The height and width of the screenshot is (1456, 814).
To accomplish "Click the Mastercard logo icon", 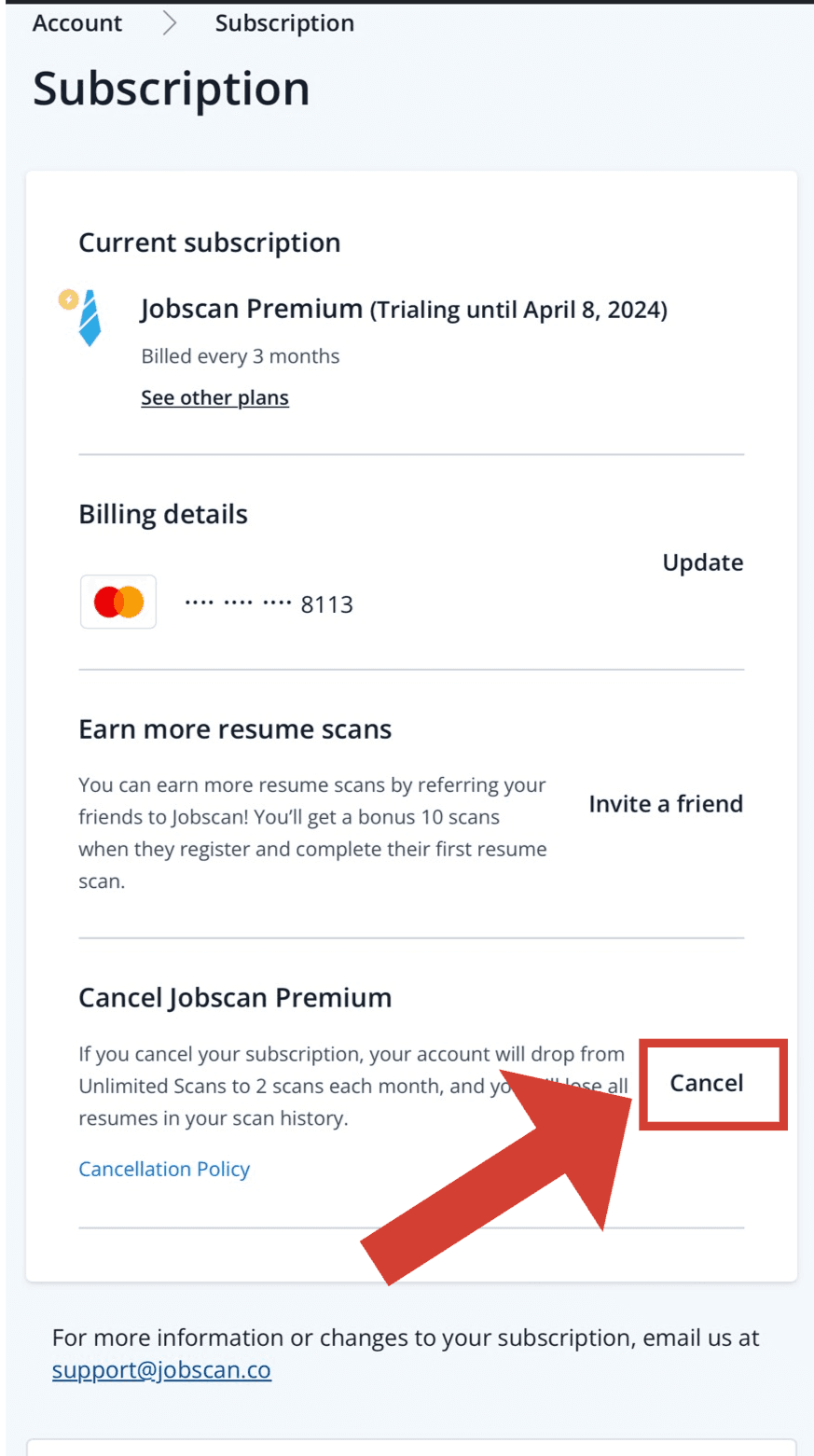I will click(118, 603).
